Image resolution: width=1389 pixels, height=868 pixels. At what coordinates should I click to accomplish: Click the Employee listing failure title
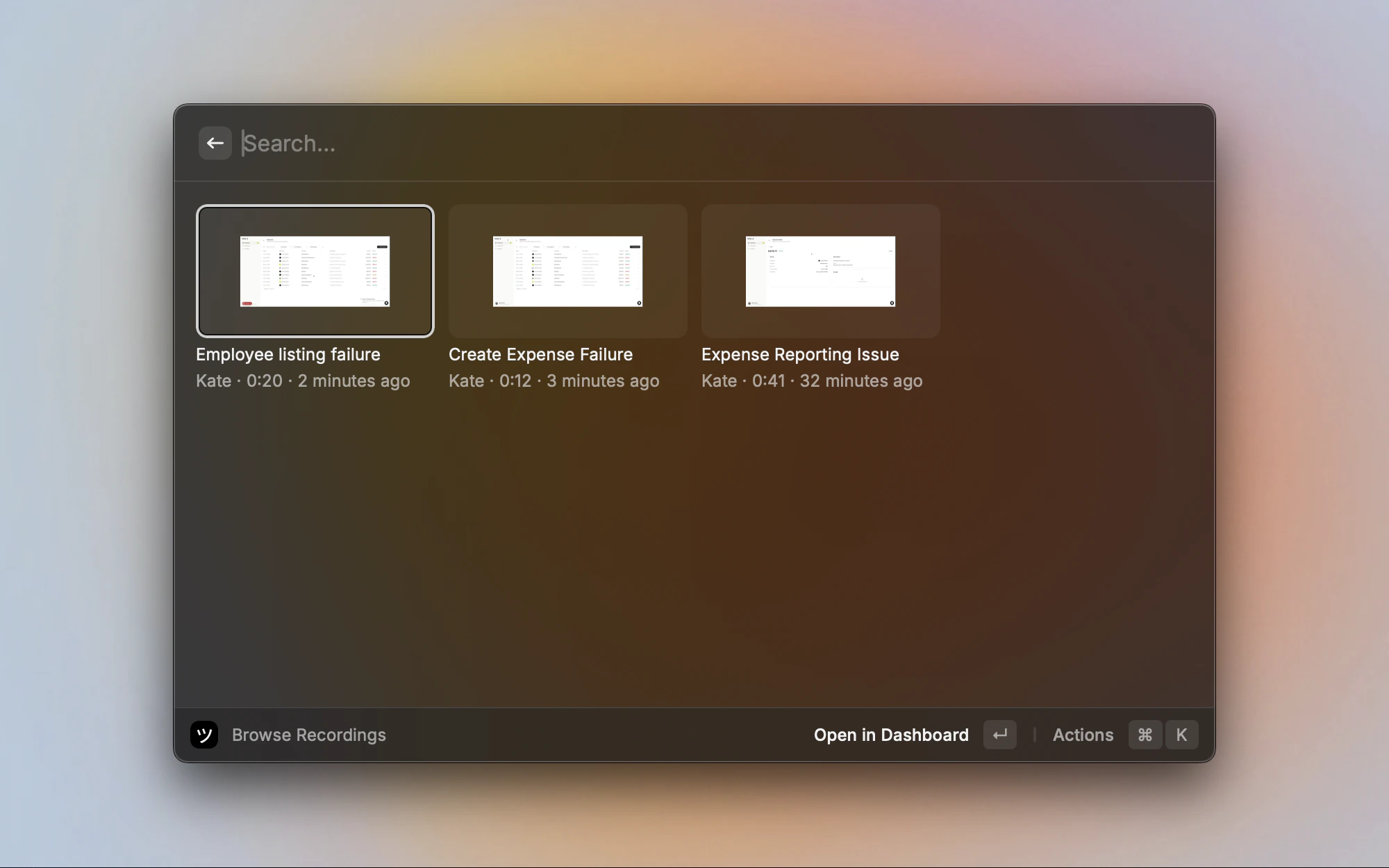click(x=288, y=354)
